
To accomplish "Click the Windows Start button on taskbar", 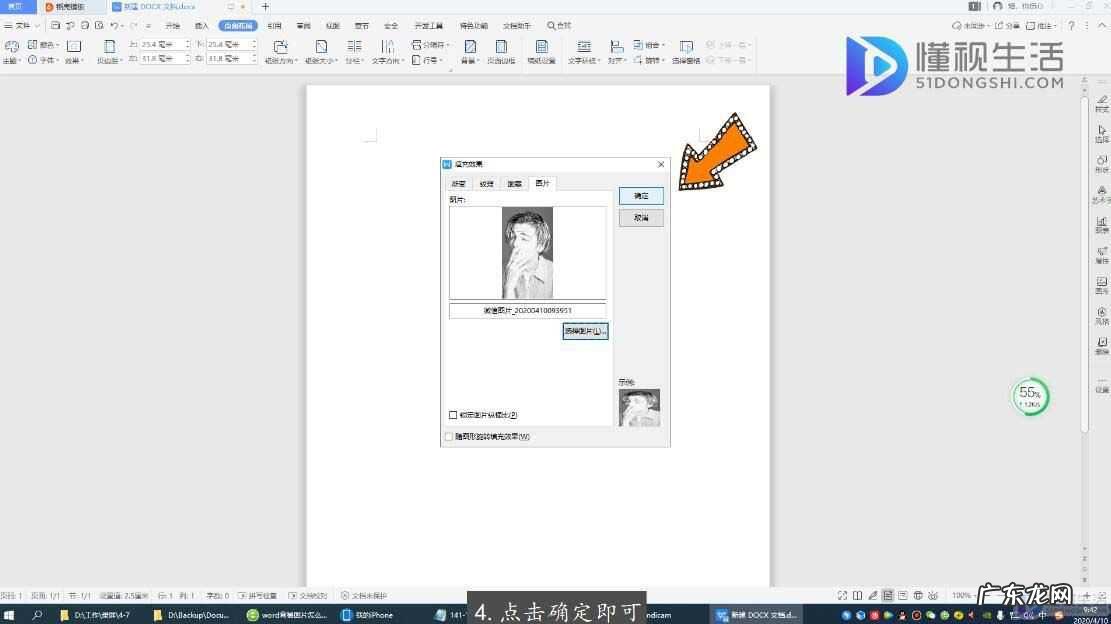I will click(12, 615).
